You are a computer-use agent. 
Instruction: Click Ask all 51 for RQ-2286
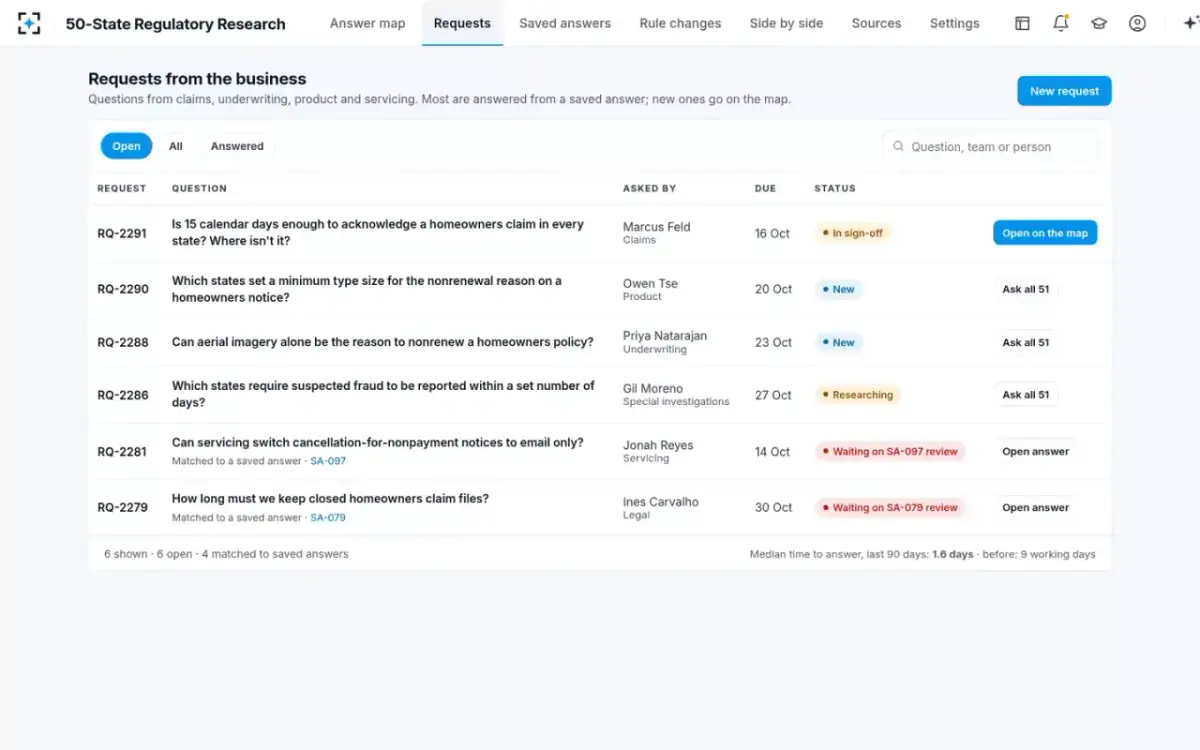[1026, 395]
